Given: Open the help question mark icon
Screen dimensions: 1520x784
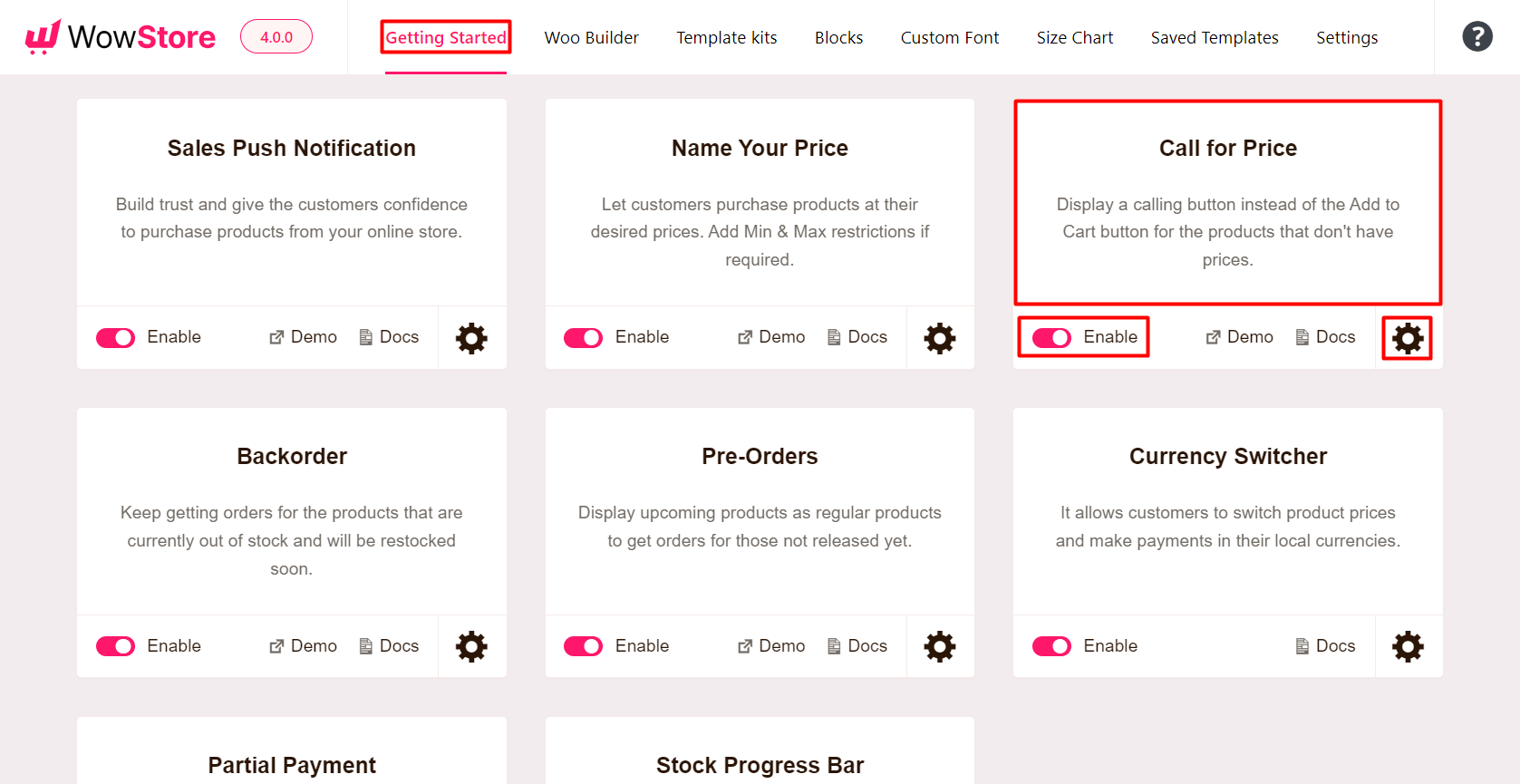Looking at the screenshot, I should point(1476,36).
